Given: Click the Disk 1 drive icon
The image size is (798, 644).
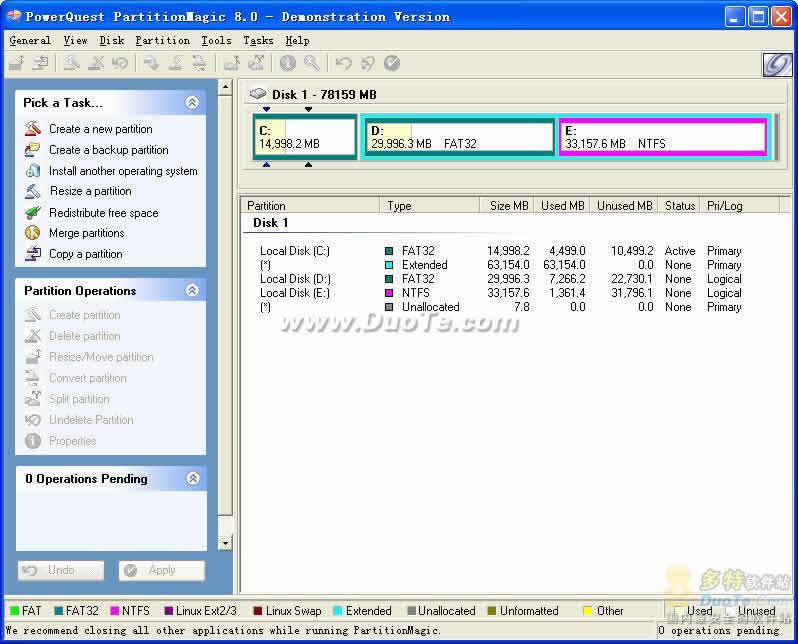Looking at the screenshot, I should 258,94.
